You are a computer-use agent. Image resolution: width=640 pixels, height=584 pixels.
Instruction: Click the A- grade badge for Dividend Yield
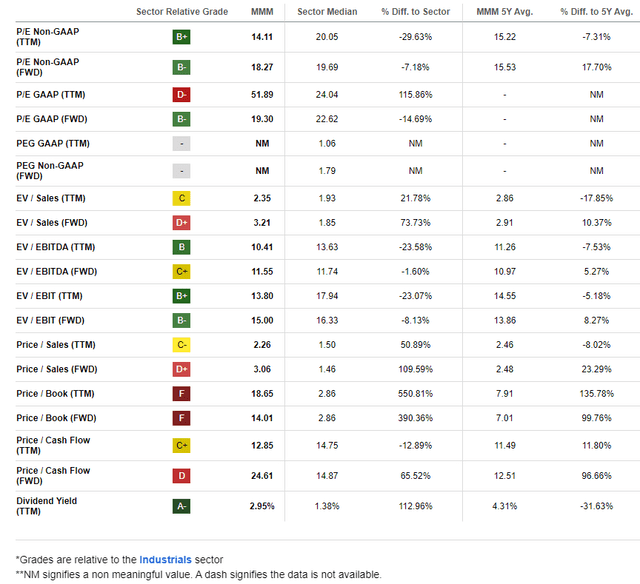[x=181, y=506]
